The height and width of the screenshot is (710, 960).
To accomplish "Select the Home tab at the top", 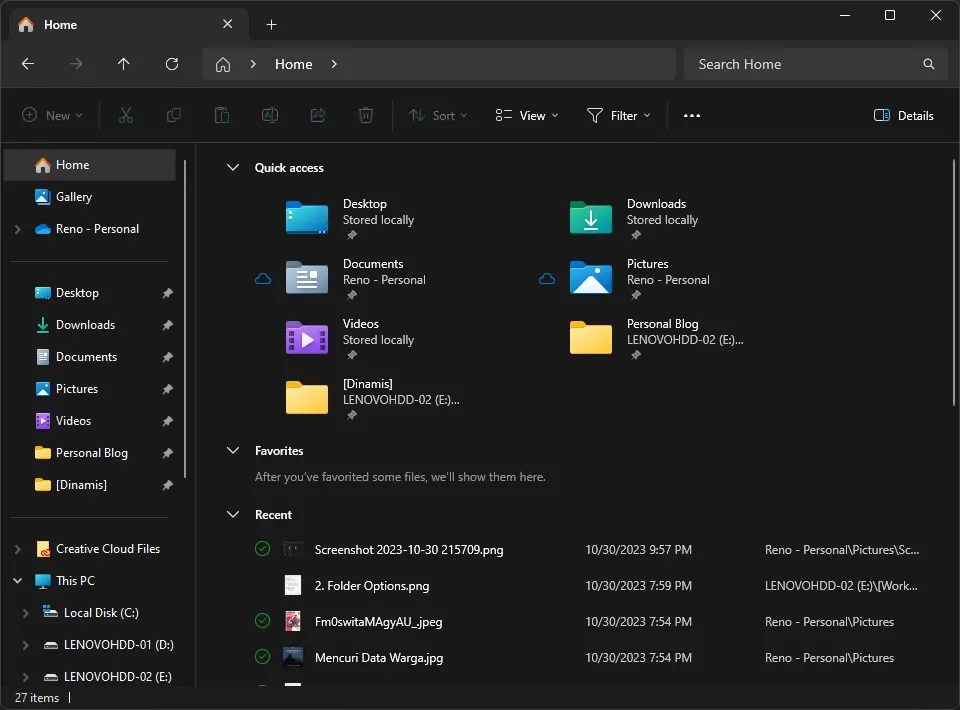I will [60, 24].
